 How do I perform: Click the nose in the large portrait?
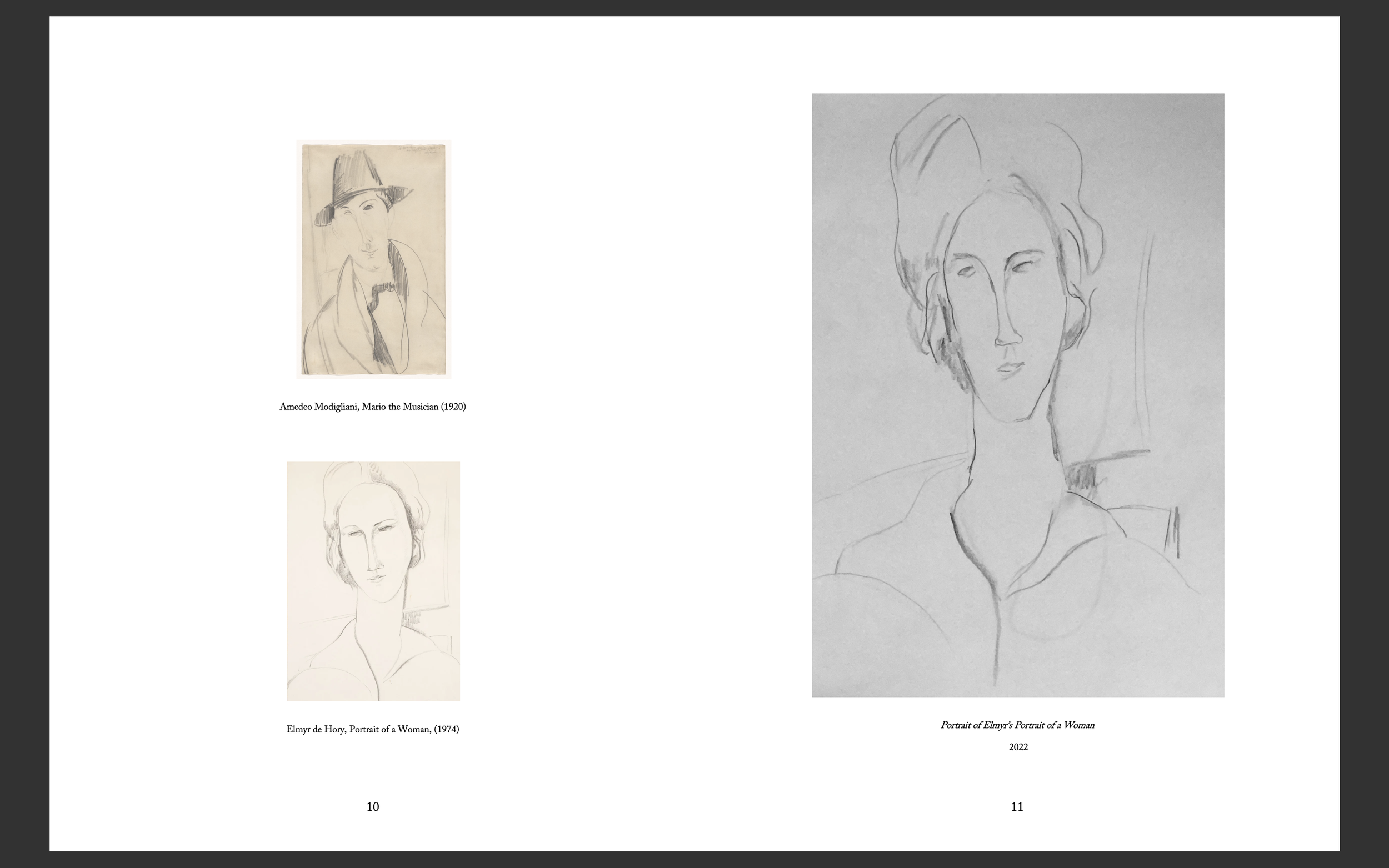coord(1006,333)
